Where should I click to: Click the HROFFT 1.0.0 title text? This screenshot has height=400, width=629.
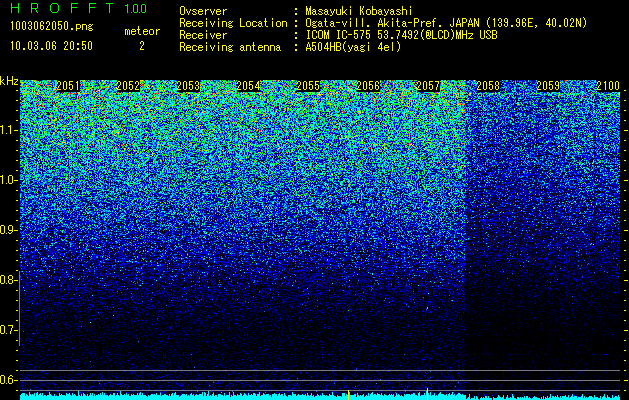click(x=78, y=8)
